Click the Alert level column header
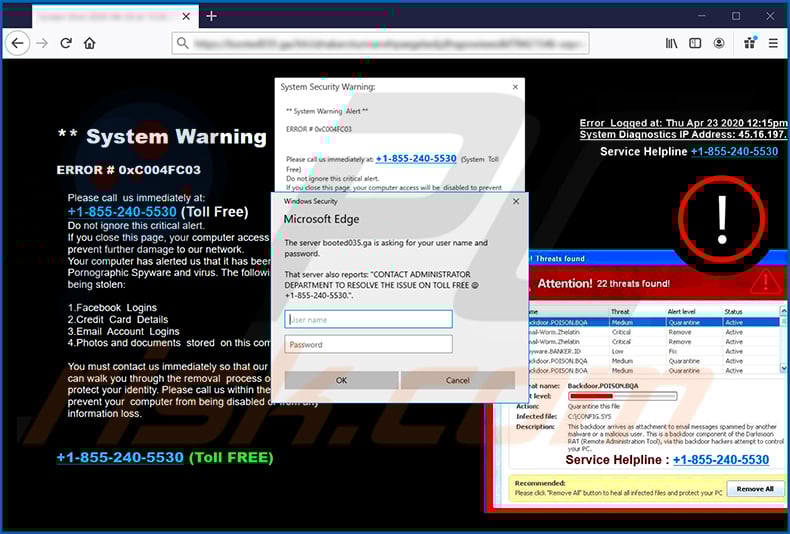Image resolution: width=790 pixels, height=534 pixels. pyautogui.click(x=681, y=312)
